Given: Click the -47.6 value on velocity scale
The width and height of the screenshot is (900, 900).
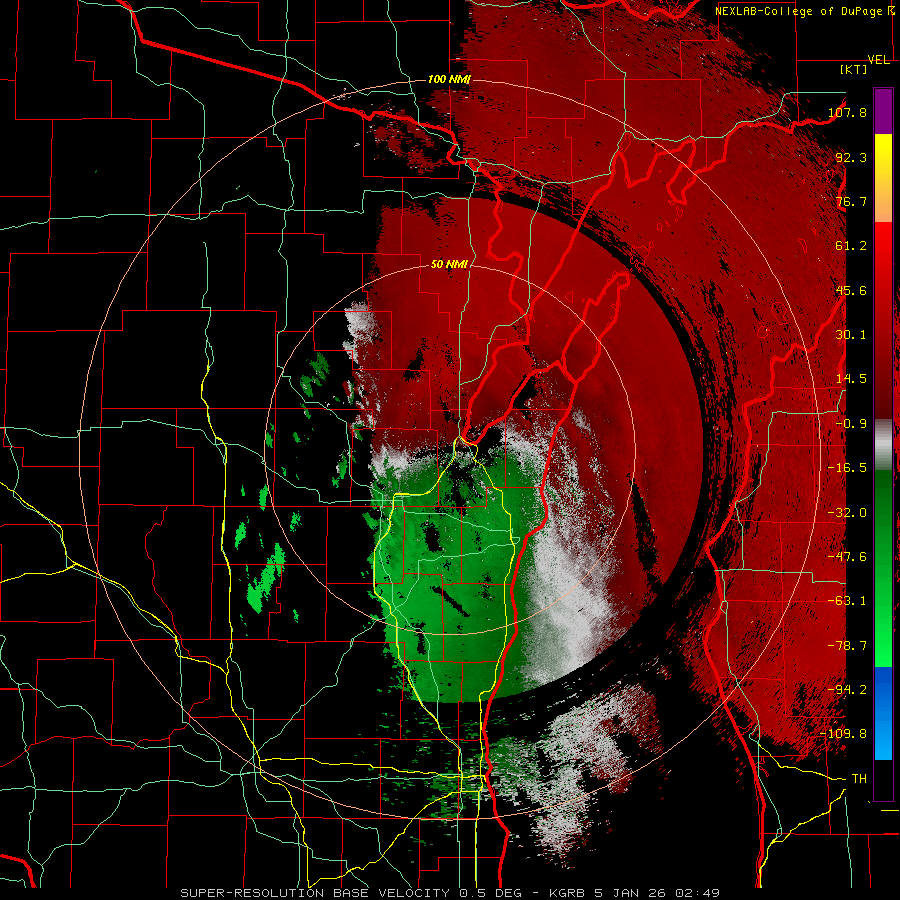Looking at the screenshot, I should pos(847,557).
